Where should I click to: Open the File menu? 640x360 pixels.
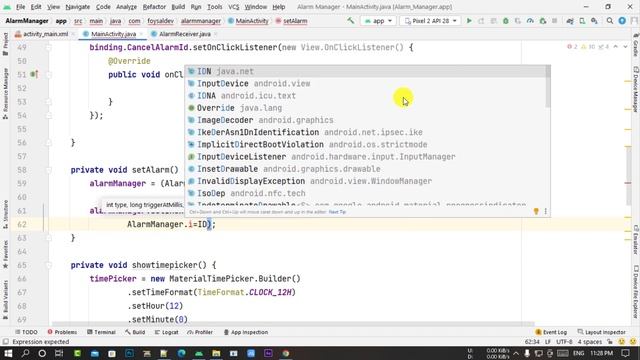click(x=20, y=7)
